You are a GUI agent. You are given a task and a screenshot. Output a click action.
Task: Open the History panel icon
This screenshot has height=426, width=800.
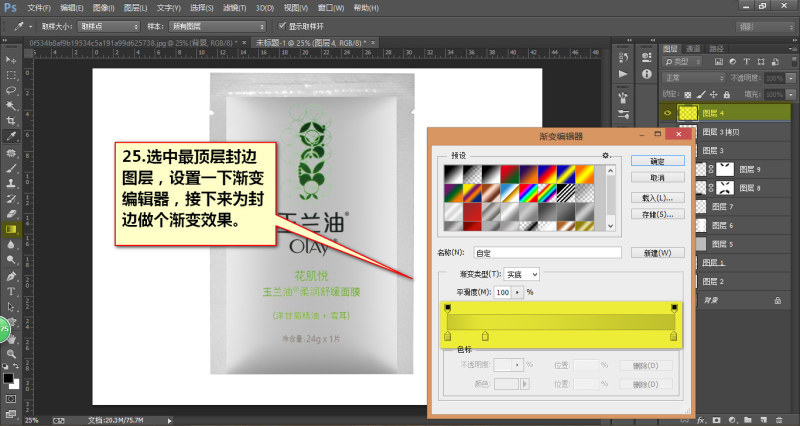click(623, 57)
